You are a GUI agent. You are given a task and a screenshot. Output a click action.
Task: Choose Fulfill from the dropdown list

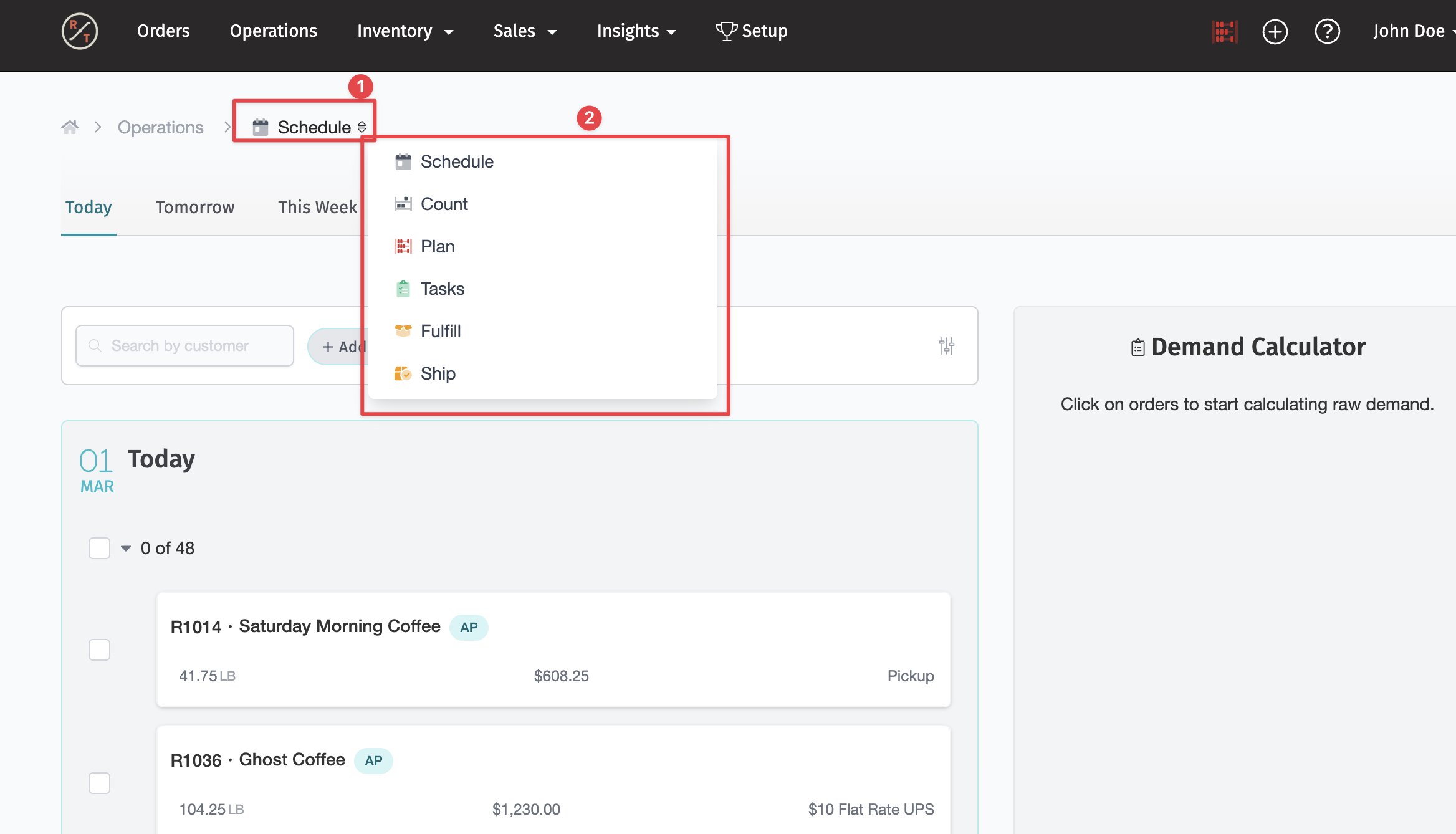[440, 332]
